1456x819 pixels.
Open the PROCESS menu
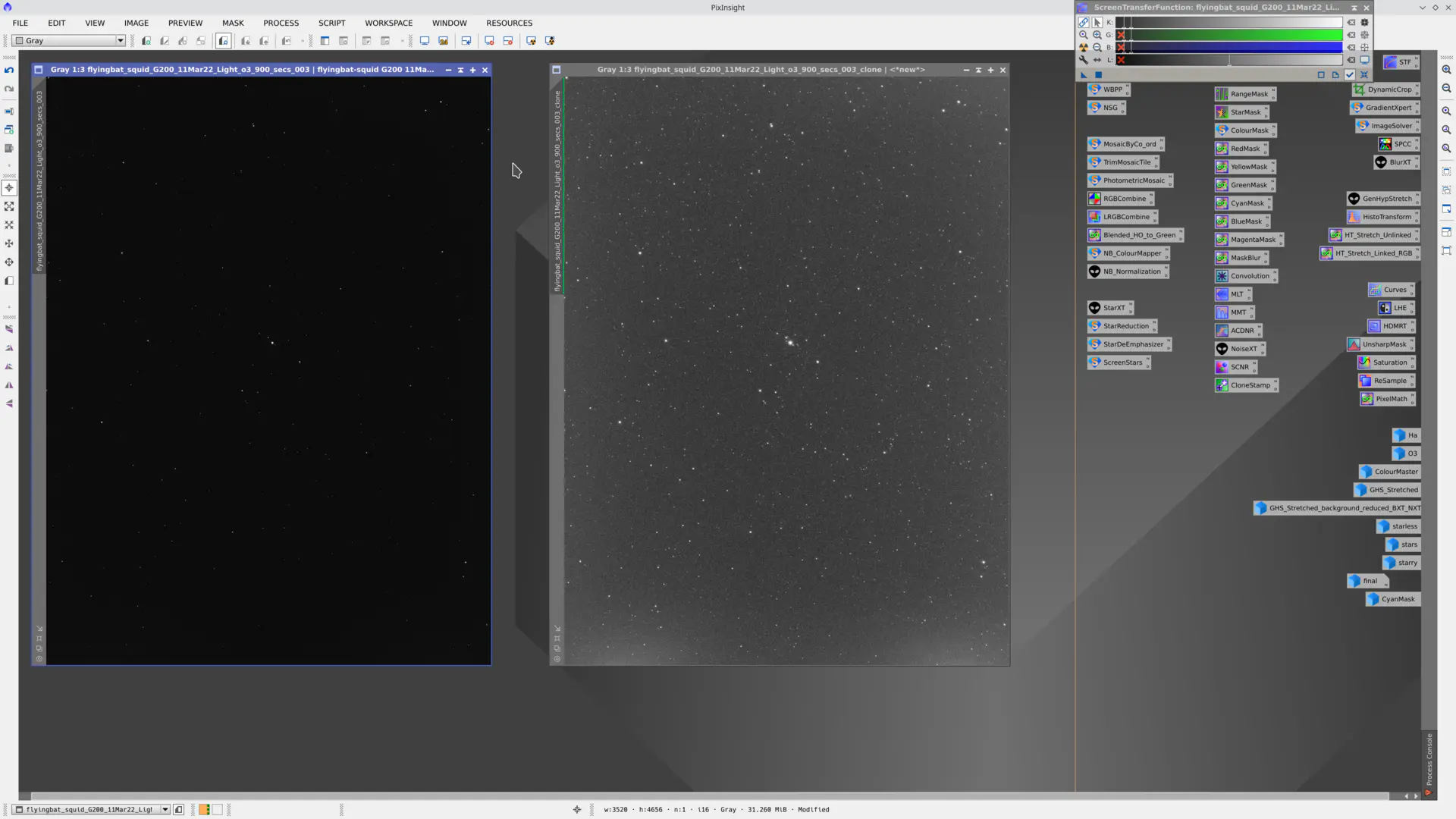click(281, 23)
